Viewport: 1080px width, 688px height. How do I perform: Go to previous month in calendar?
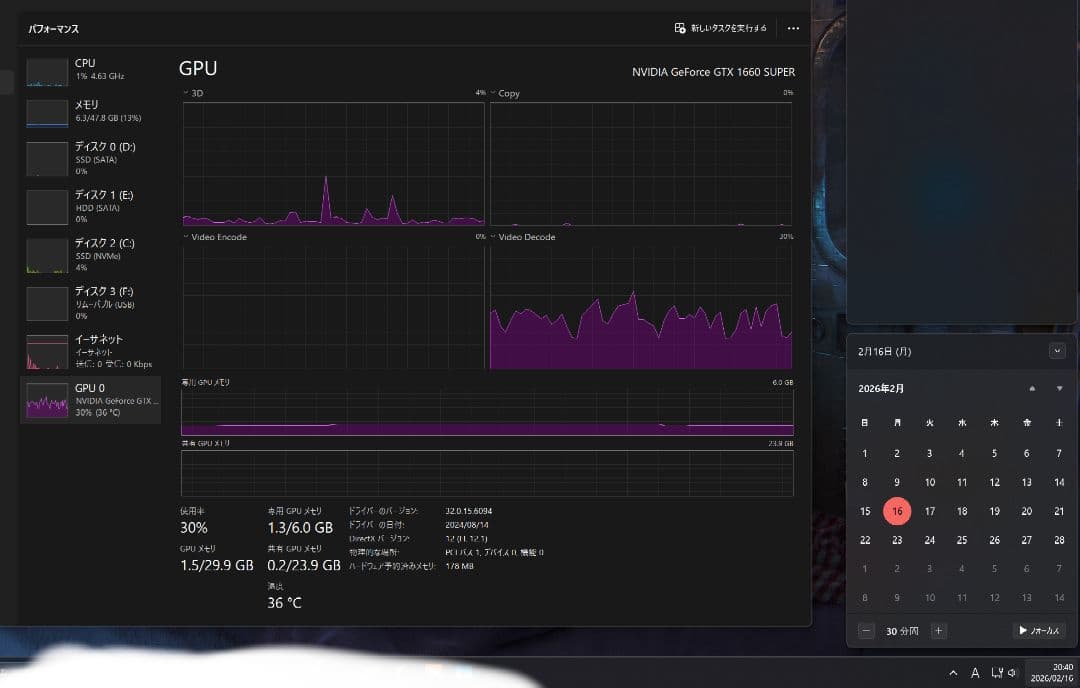(x=1032, y=388)
